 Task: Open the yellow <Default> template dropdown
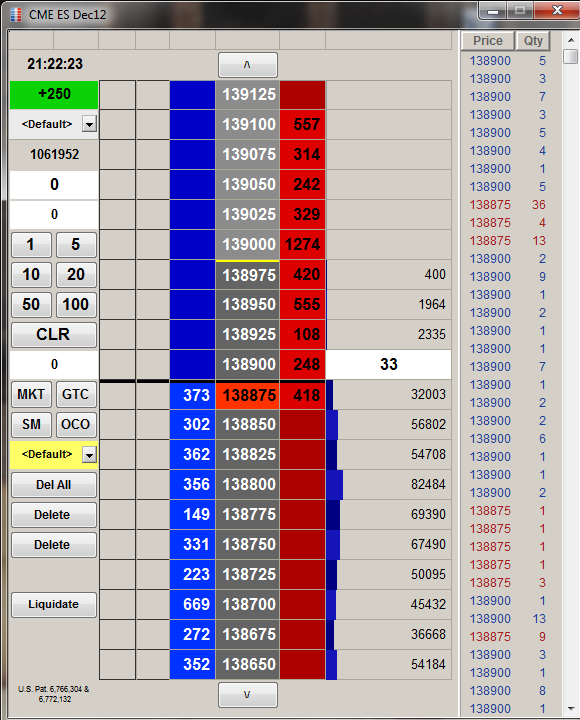coord(89,455)
